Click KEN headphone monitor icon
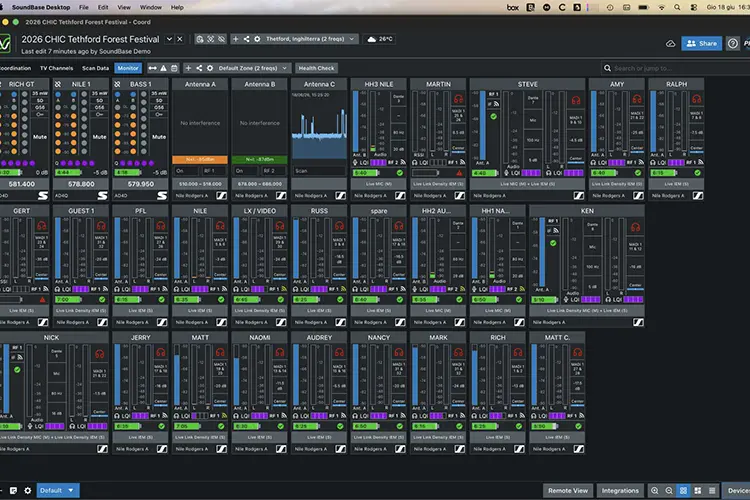 click(x=635, y=227)
